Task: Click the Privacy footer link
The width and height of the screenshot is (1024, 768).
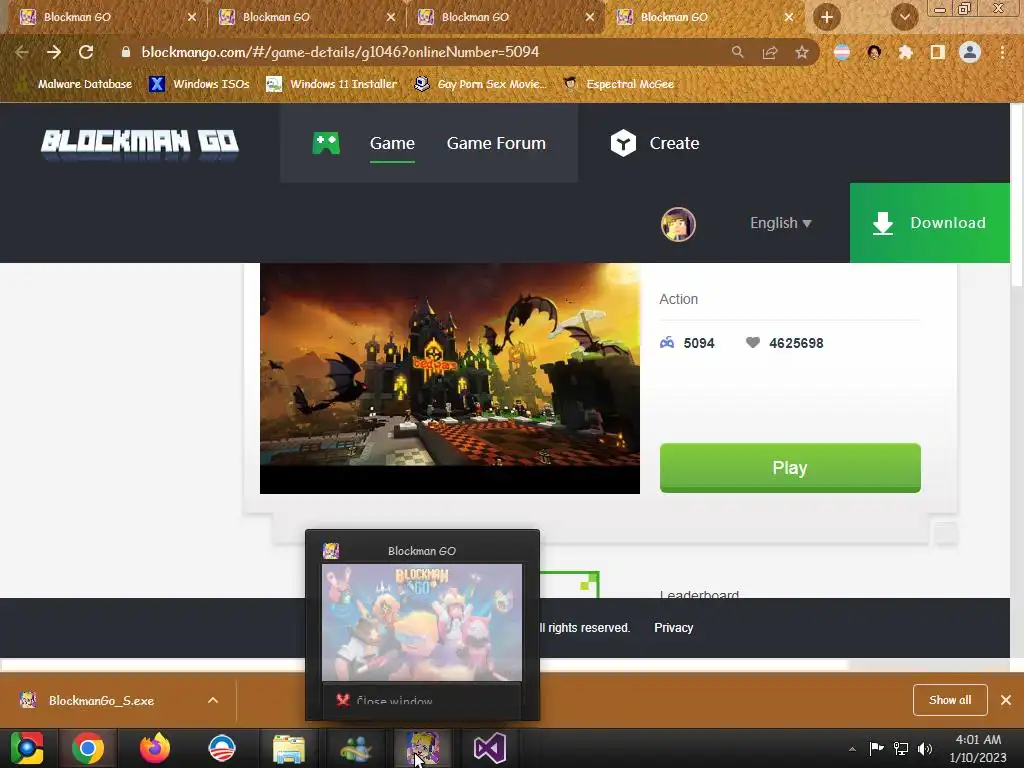Action: [x=673, y=628]
